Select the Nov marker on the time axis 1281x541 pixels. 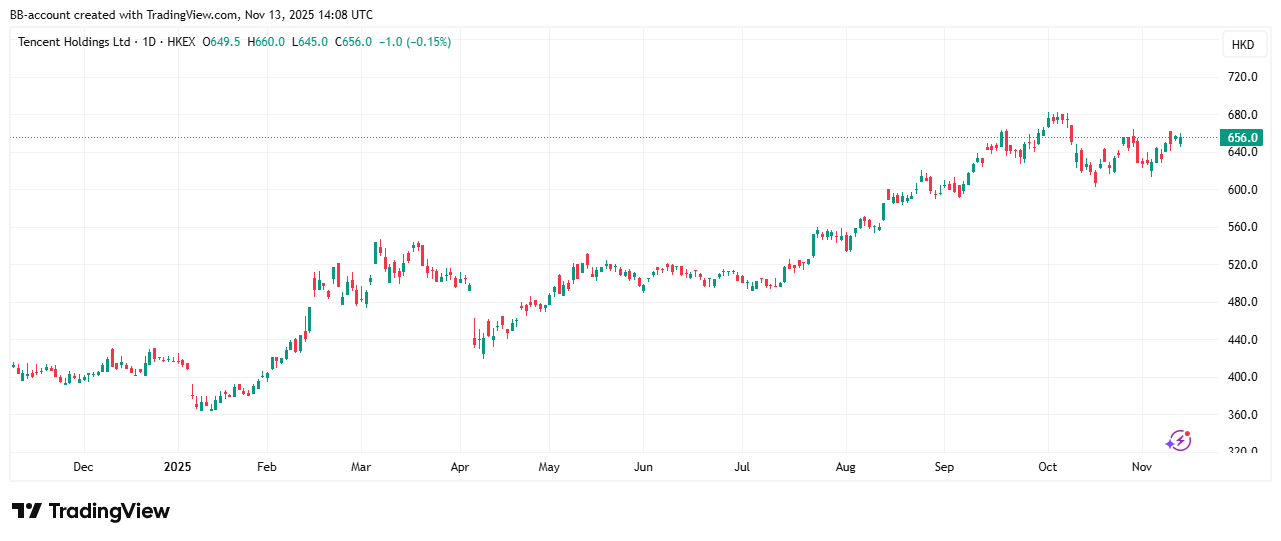pos(1141,467)
